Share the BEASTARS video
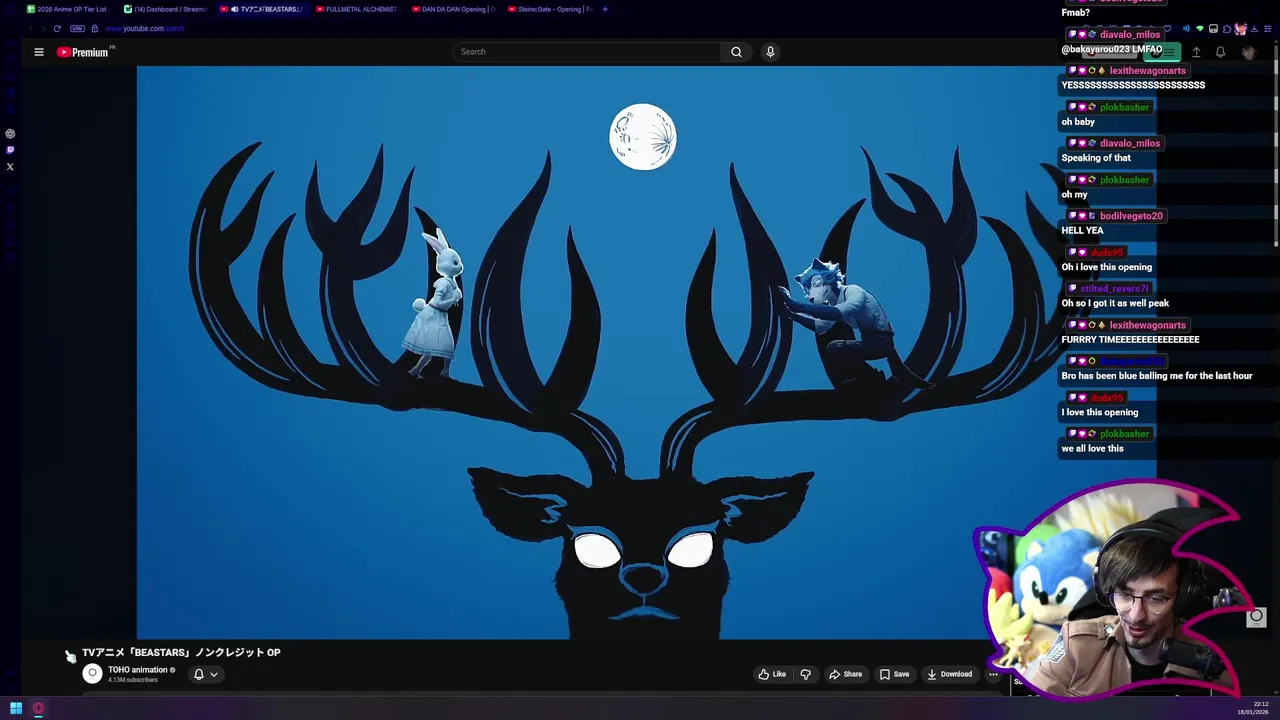1280x720 pixels. (x=846, y=674)
